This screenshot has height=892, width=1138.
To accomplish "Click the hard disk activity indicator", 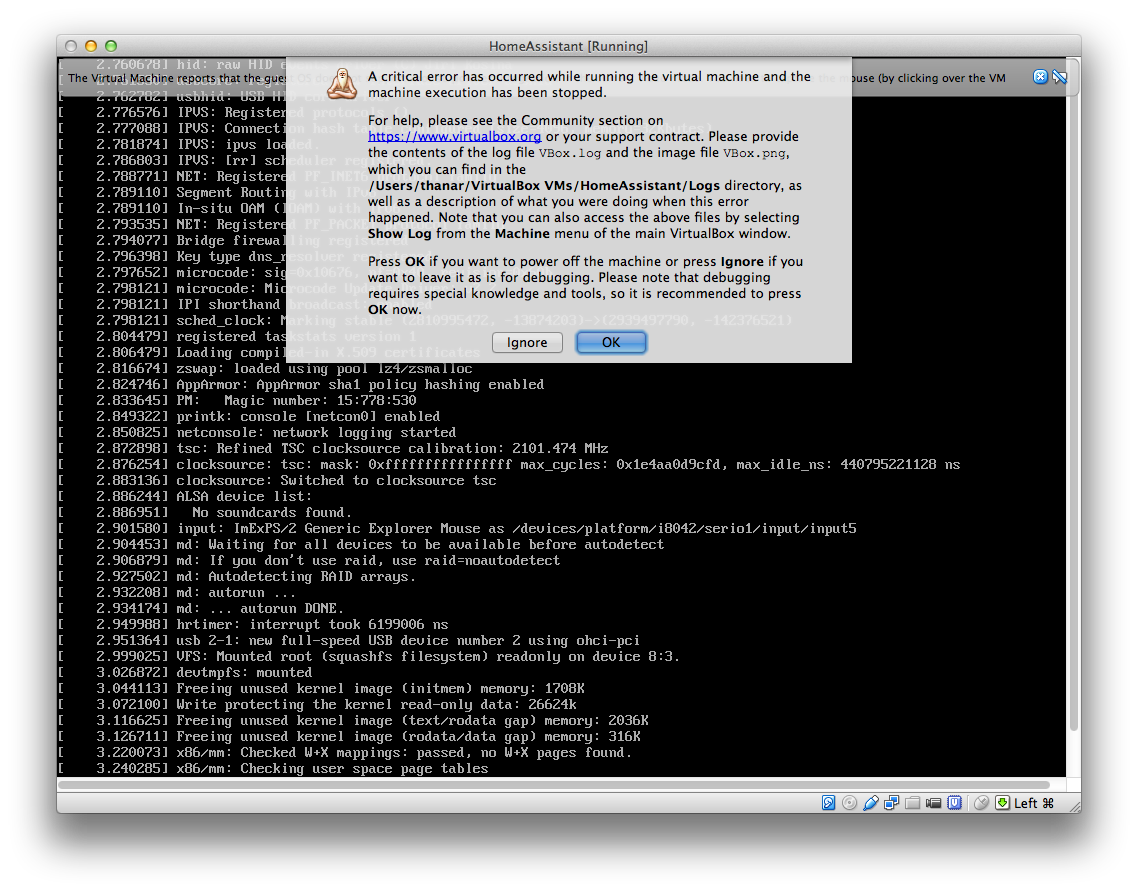I will (828, 803).
